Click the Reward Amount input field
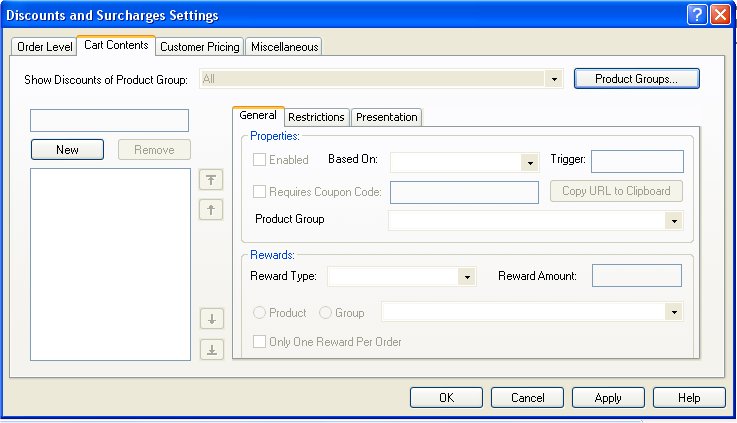Viewport: 737px width, 423px height. click(637, 276)
